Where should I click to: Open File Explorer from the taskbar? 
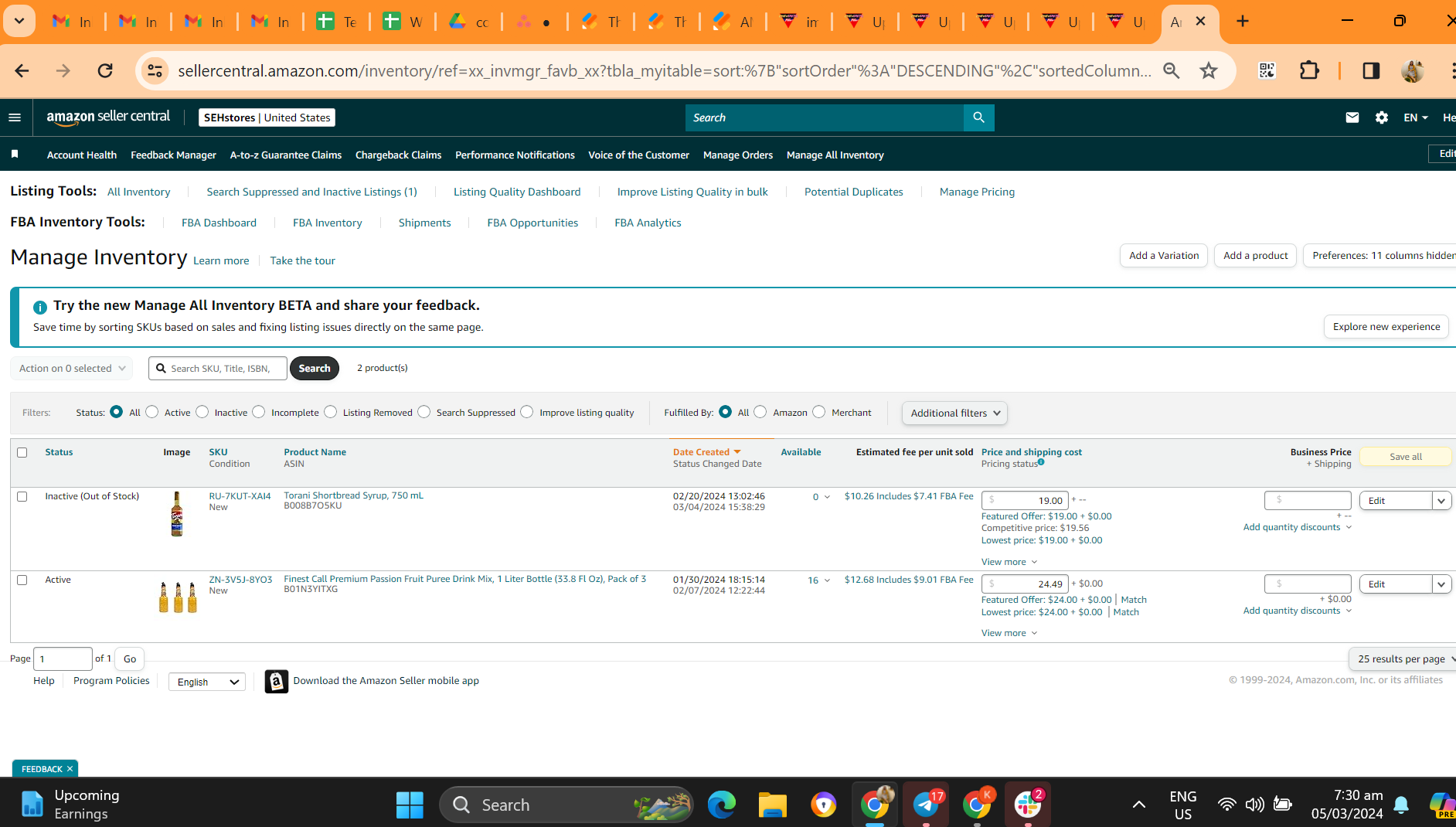[772, 805]
